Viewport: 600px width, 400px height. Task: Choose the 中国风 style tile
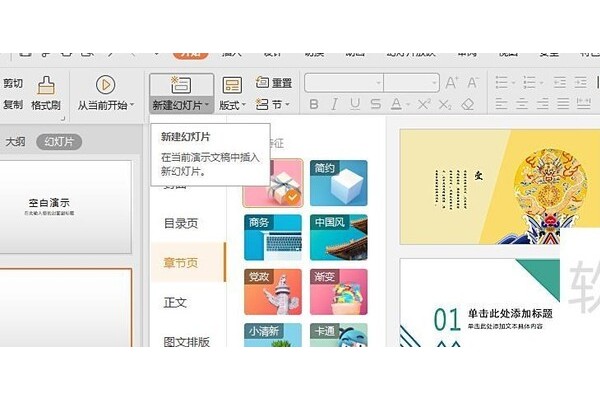click(339, 237)
